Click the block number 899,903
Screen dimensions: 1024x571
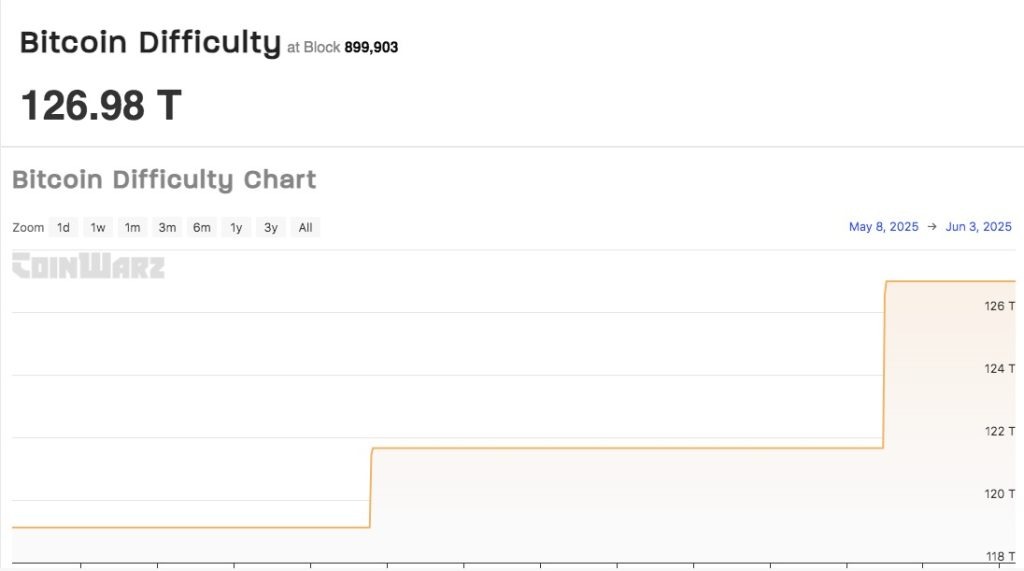371,47
